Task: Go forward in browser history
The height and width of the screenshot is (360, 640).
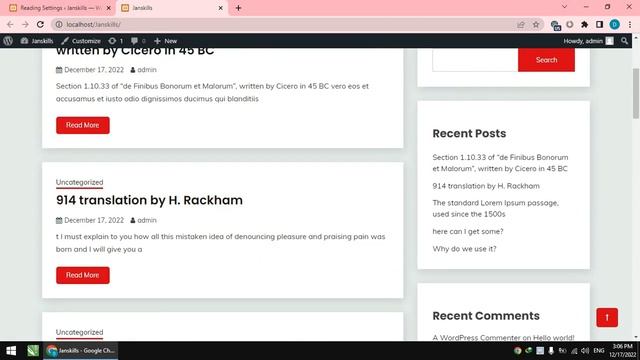Action: pos(25,24)
